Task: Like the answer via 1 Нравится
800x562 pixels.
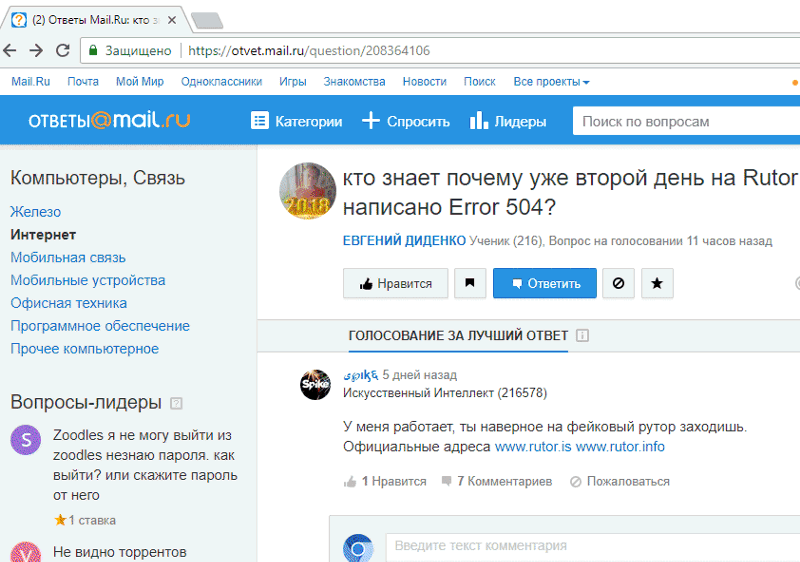Action: 385,481
